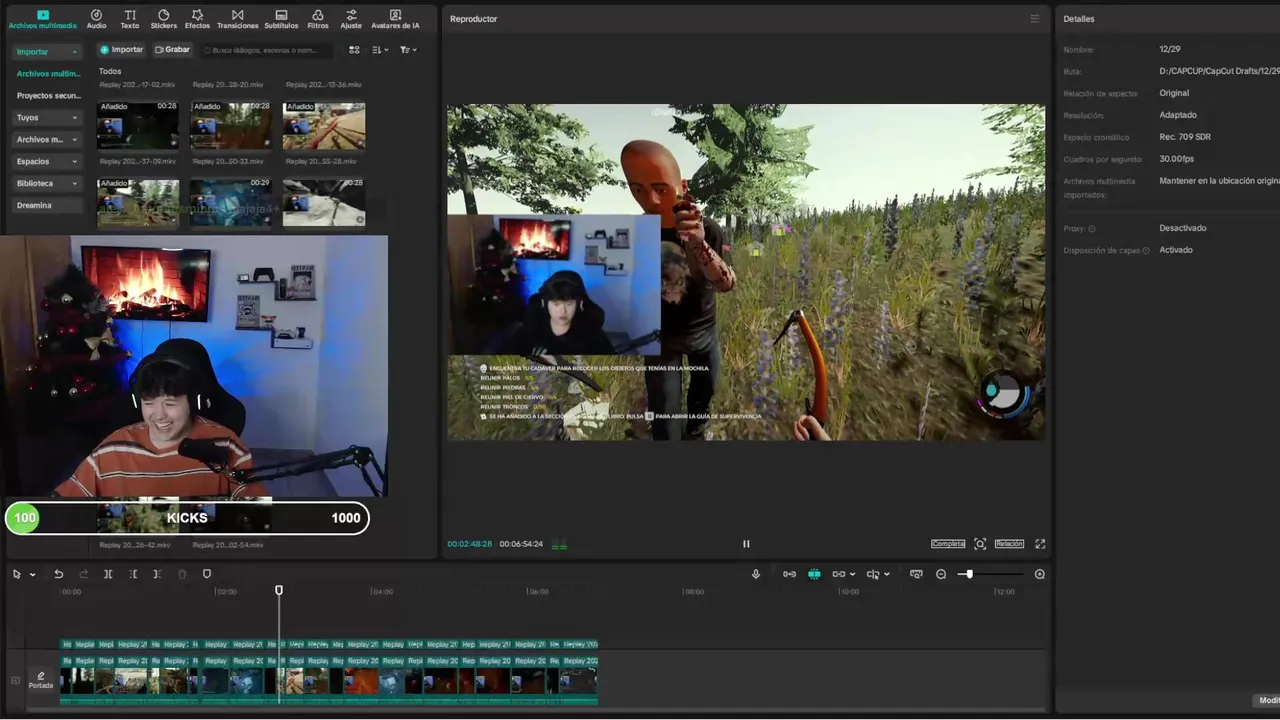Click the Todos heading in media list

pyautogui.click(x=110, y=71)
